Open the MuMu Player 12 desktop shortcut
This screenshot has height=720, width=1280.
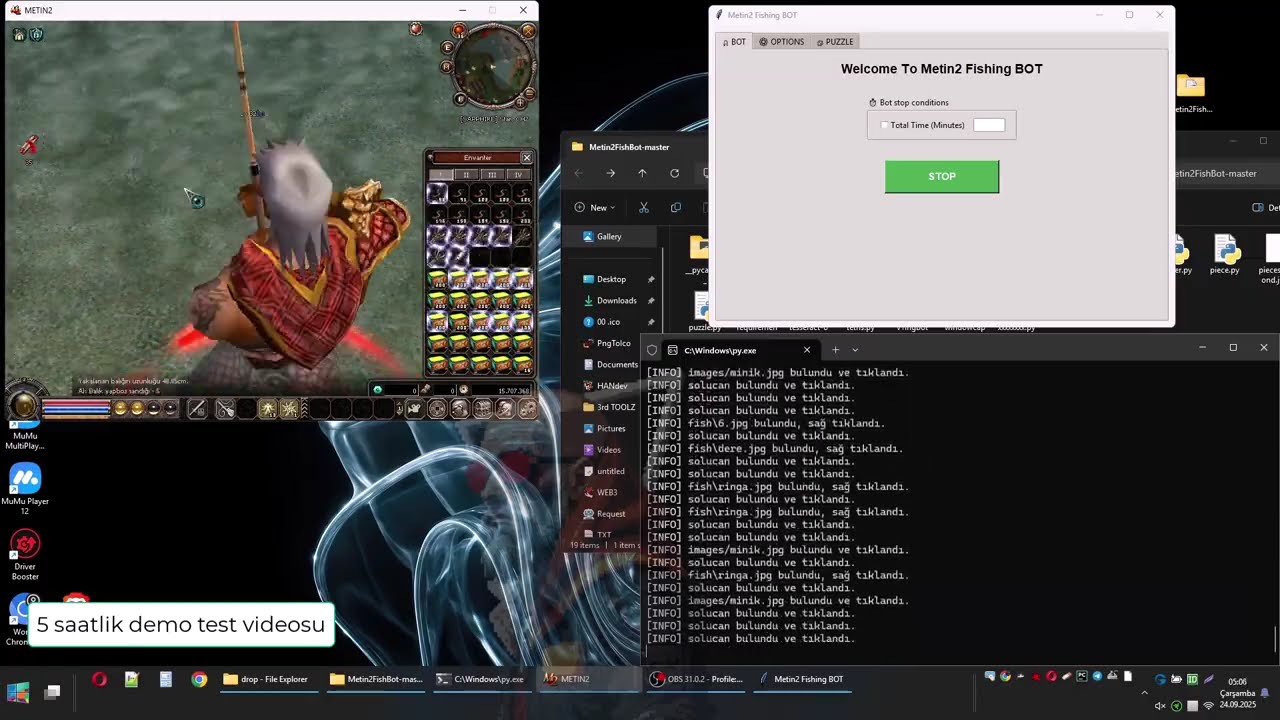25,489
